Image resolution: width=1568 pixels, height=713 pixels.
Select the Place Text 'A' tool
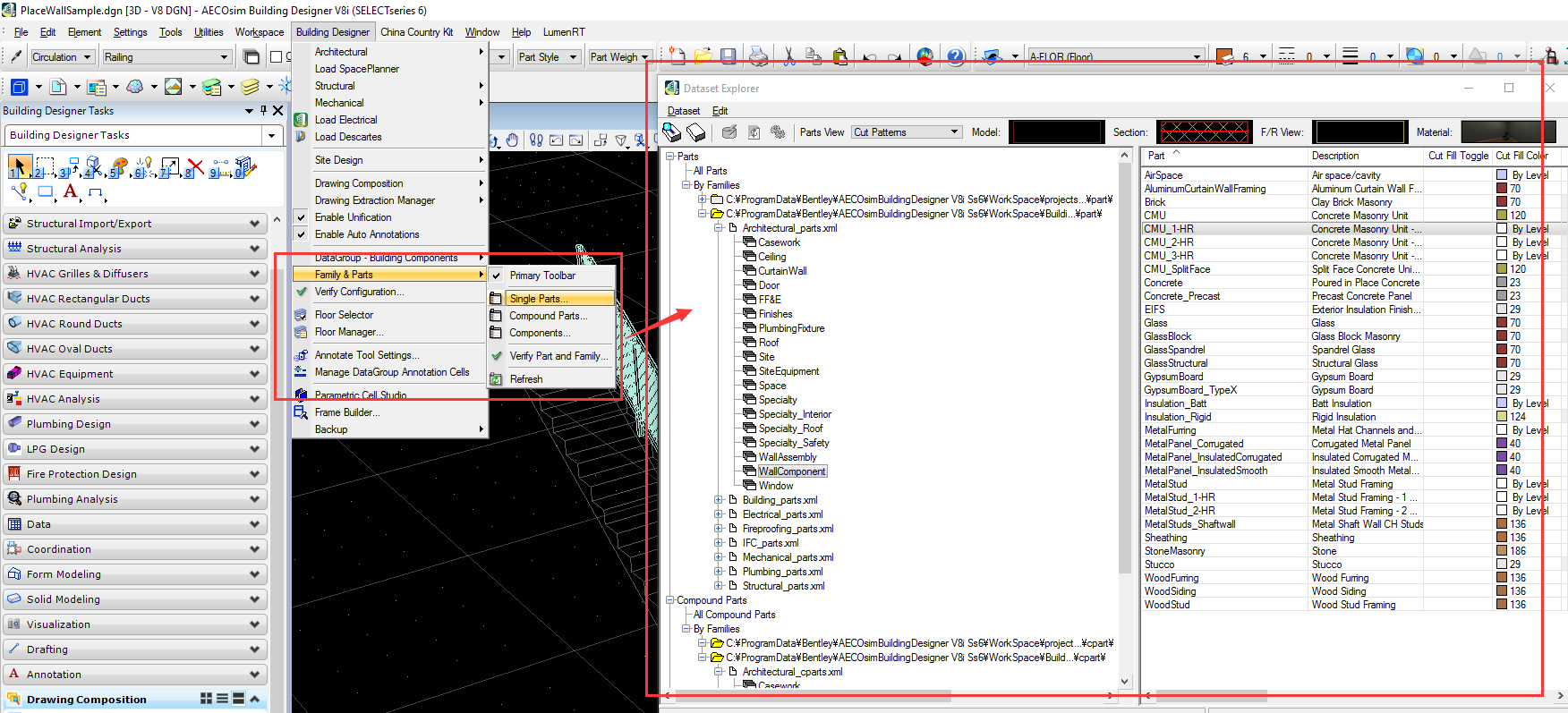pyautogui.click(x=70, y=191)
